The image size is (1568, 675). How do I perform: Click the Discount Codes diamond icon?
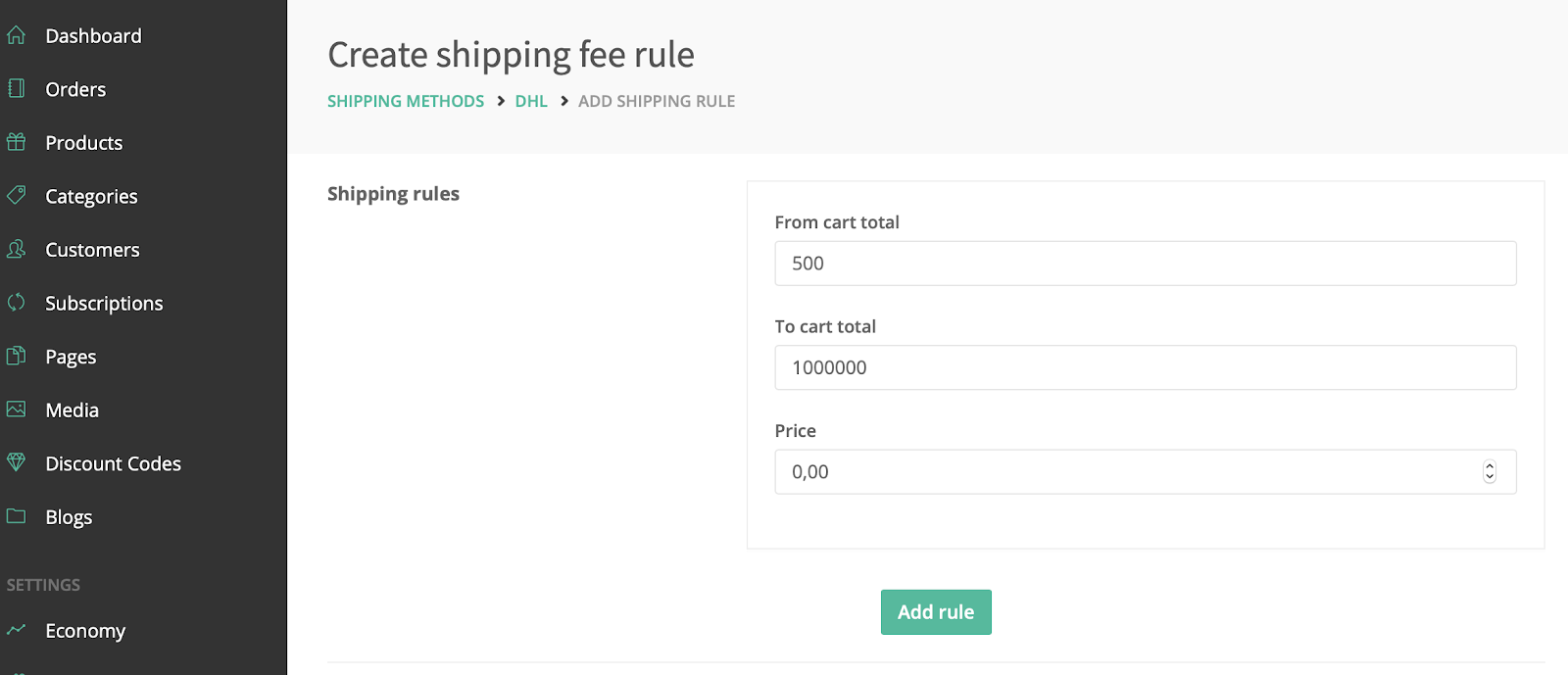pos(16,461)
